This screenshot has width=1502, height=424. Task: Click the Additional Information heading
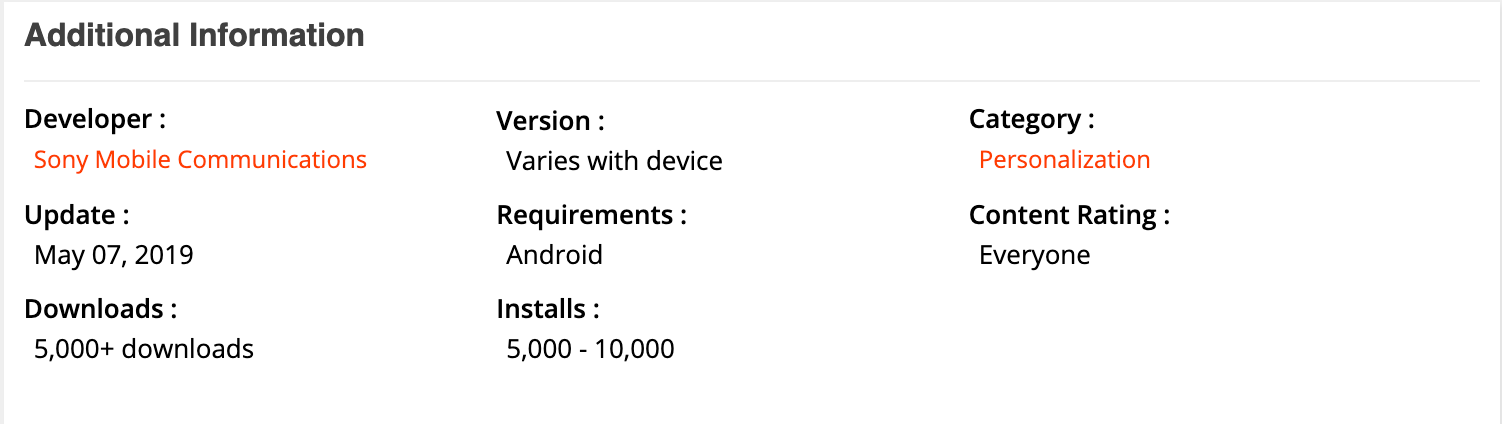(x=194, y=36)
